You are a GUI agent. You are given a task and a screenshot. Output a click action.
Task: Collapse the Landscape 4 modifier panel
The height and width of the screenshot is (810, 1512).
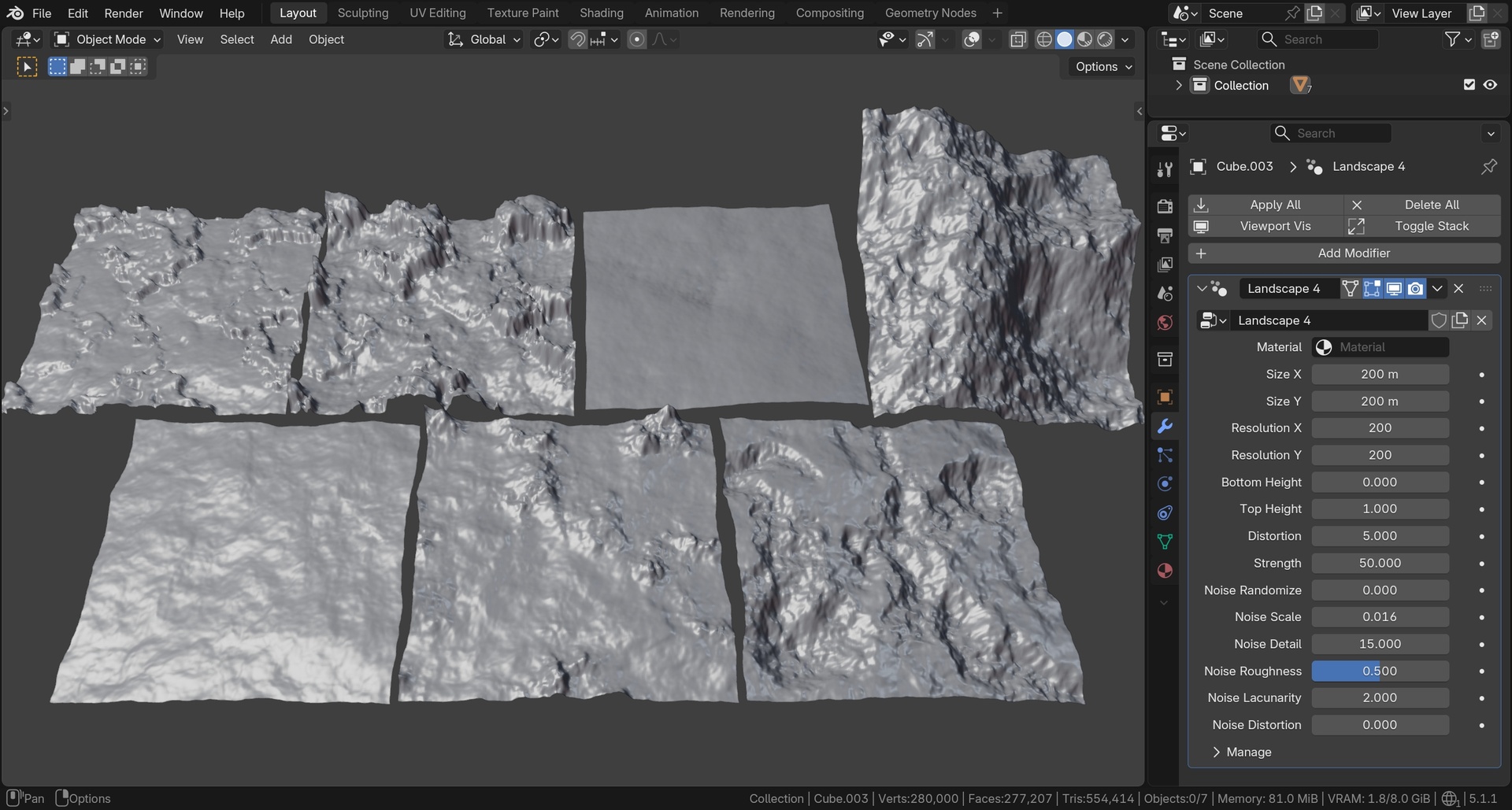point(1202,289)
